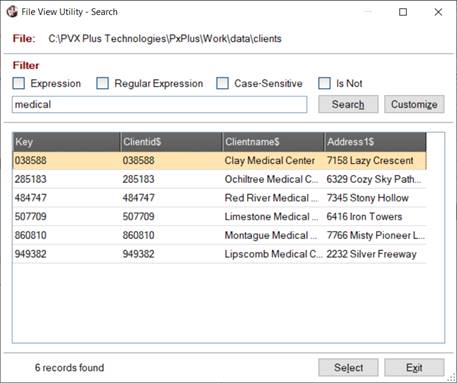Click the Select button

tap(348, 368)
